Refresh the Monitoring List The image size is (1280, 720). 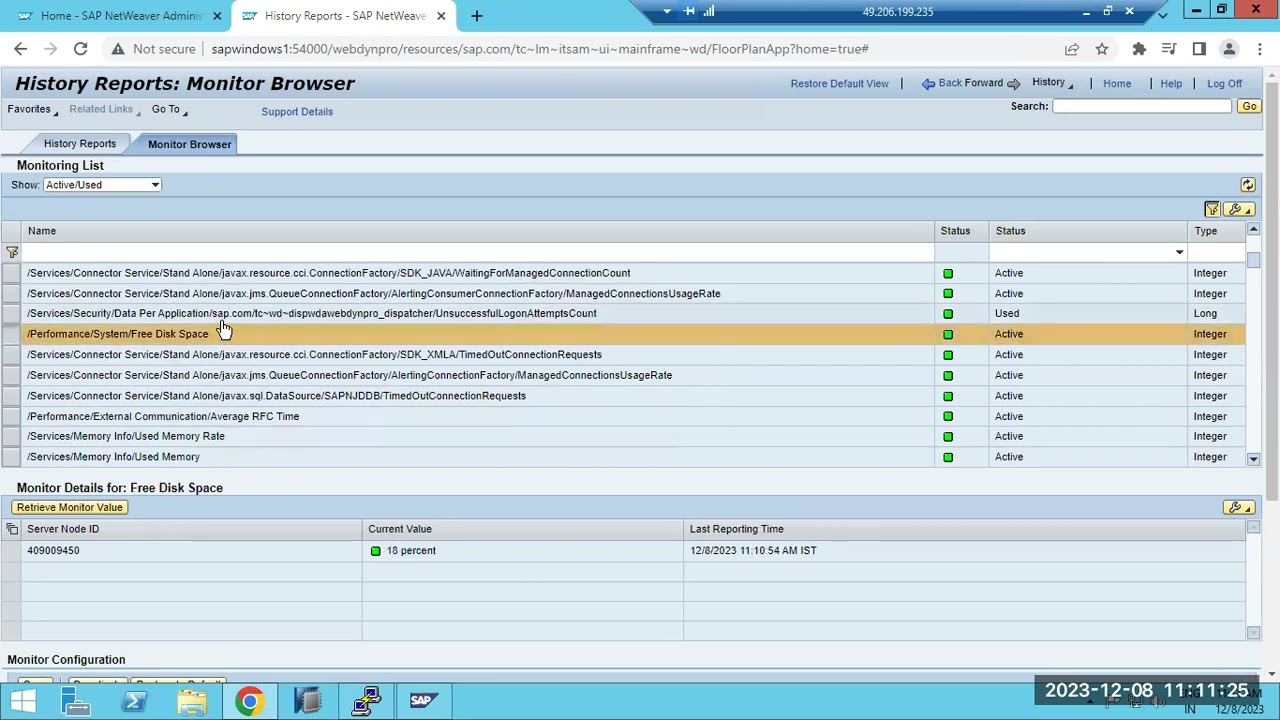pos(1247,185)
